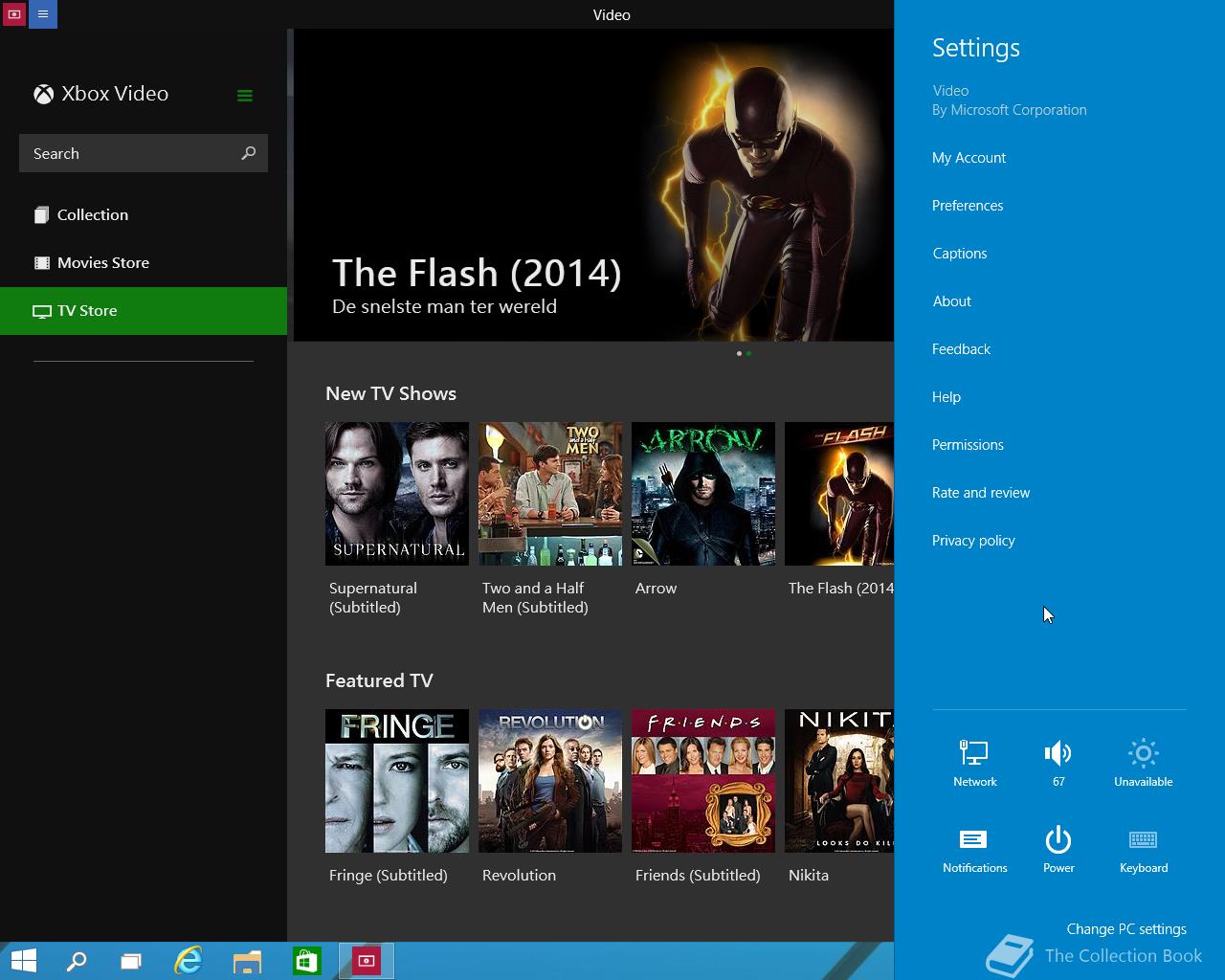Open My Account in Settings
This screenshot has height=980, width=1225.
point(969,158)
